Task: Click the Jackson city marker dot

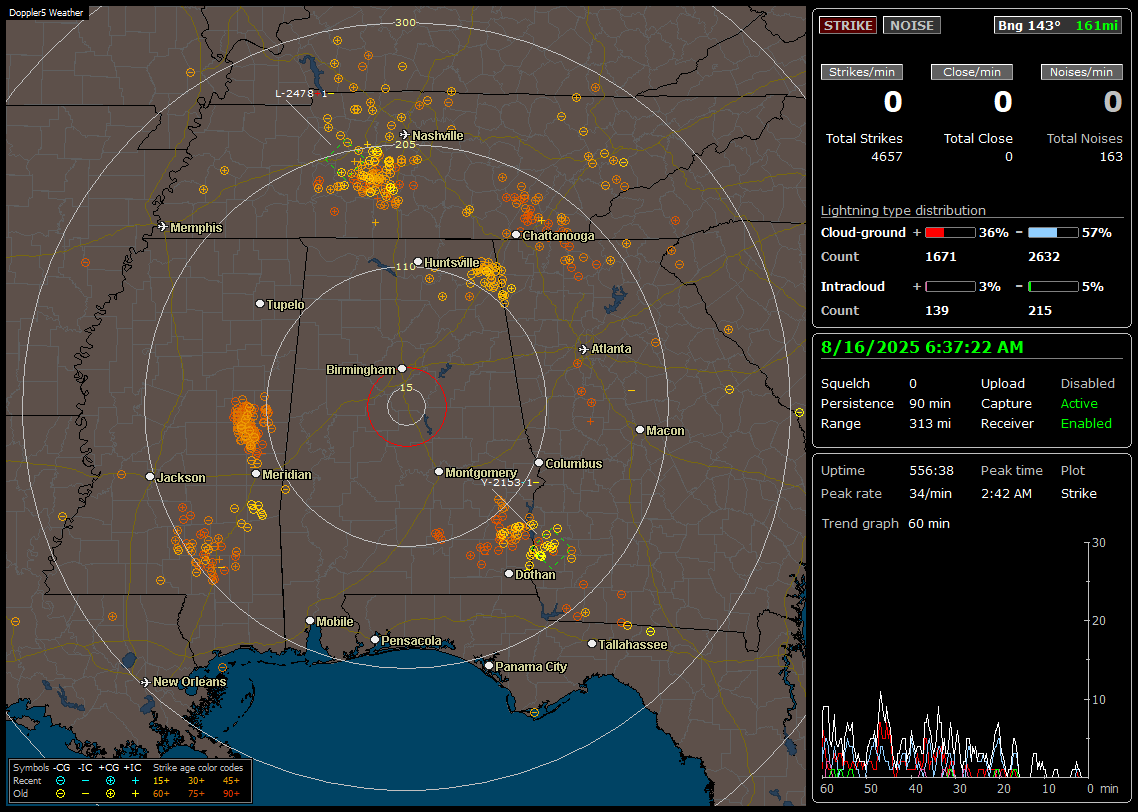Action: pyautogui.click(x=150, y=477)
